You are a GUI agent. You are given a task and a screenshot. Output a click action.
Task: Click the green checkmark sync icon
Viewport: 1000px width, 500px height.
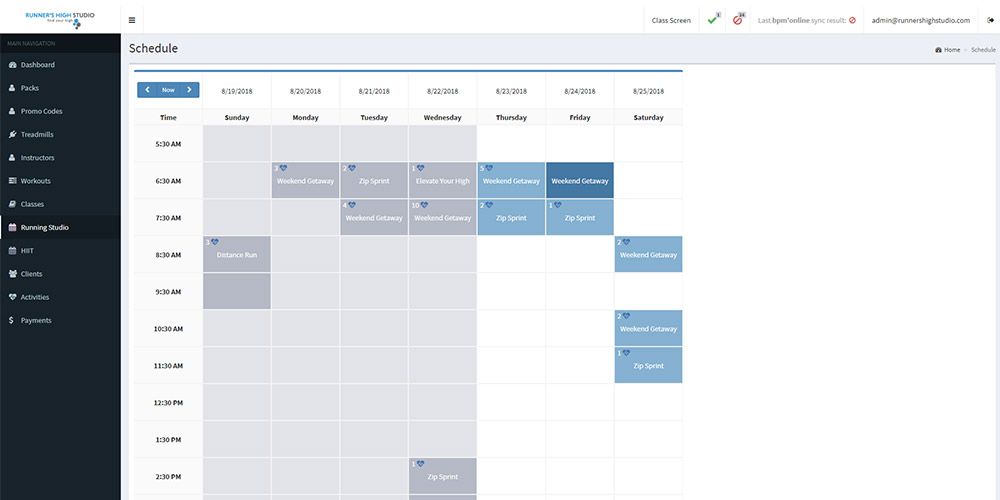click(x=712, y=20)
